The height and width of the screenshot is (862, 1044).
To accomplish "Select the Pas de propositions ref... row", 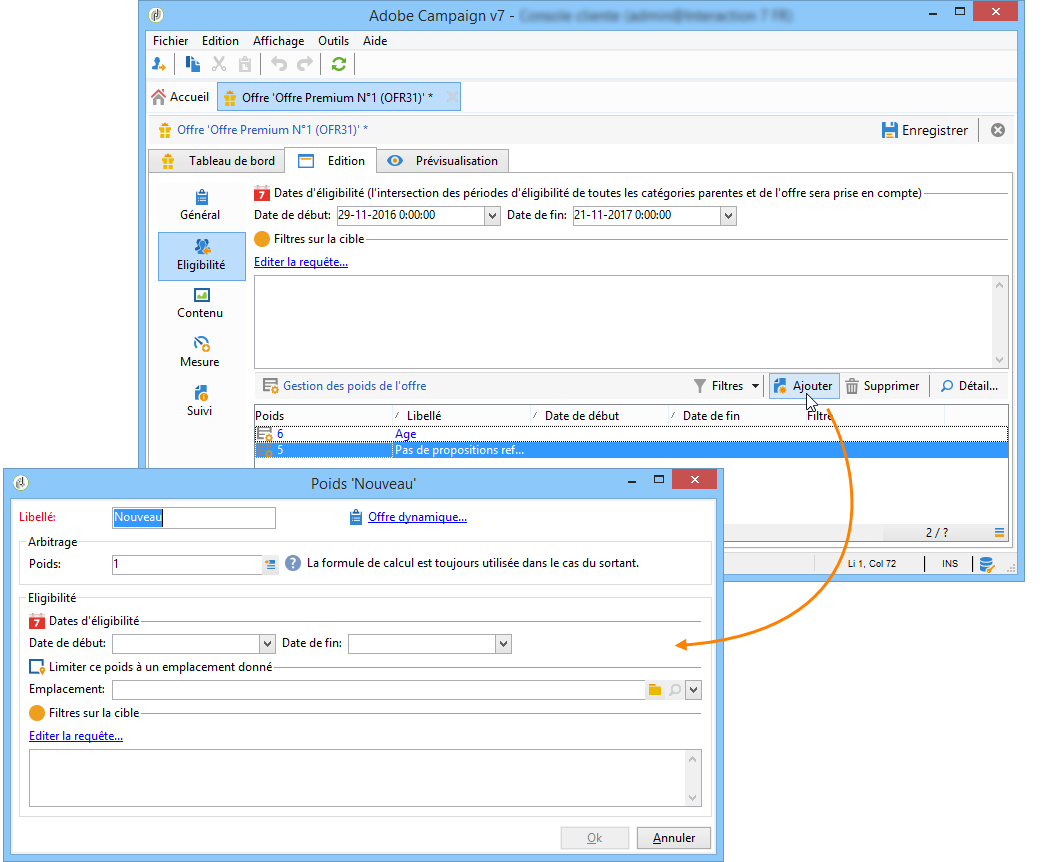I will point(631,450).
